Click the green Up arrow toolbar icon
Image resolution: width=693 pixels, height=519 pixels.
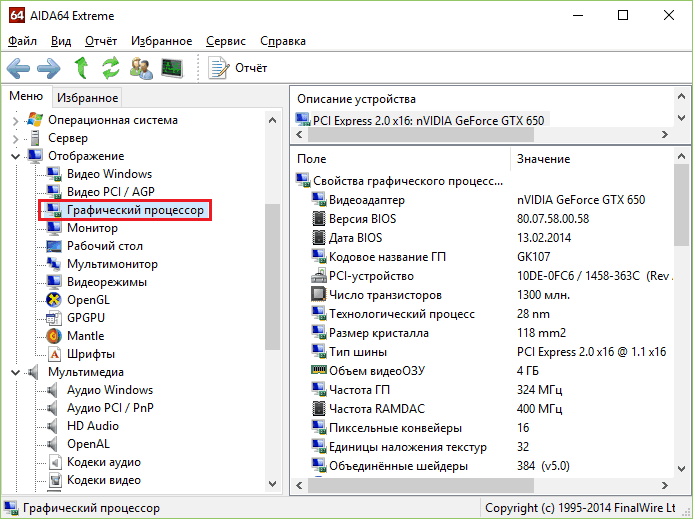pos(81,68)
